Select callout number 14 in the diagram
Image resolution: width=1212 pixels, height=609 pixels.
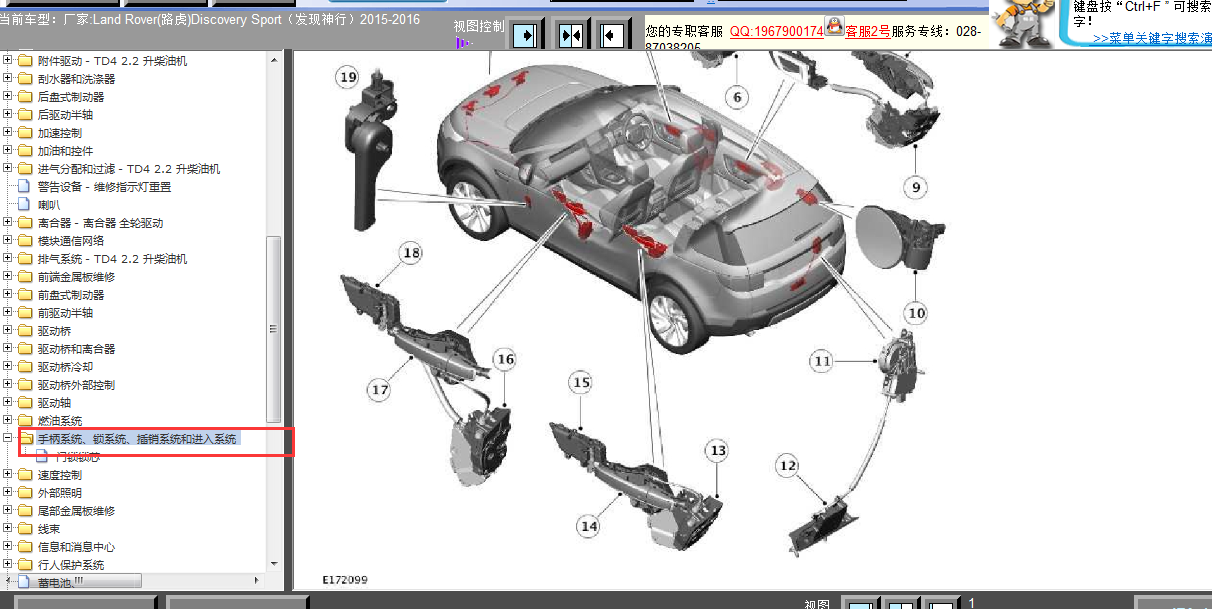(588, 526)
